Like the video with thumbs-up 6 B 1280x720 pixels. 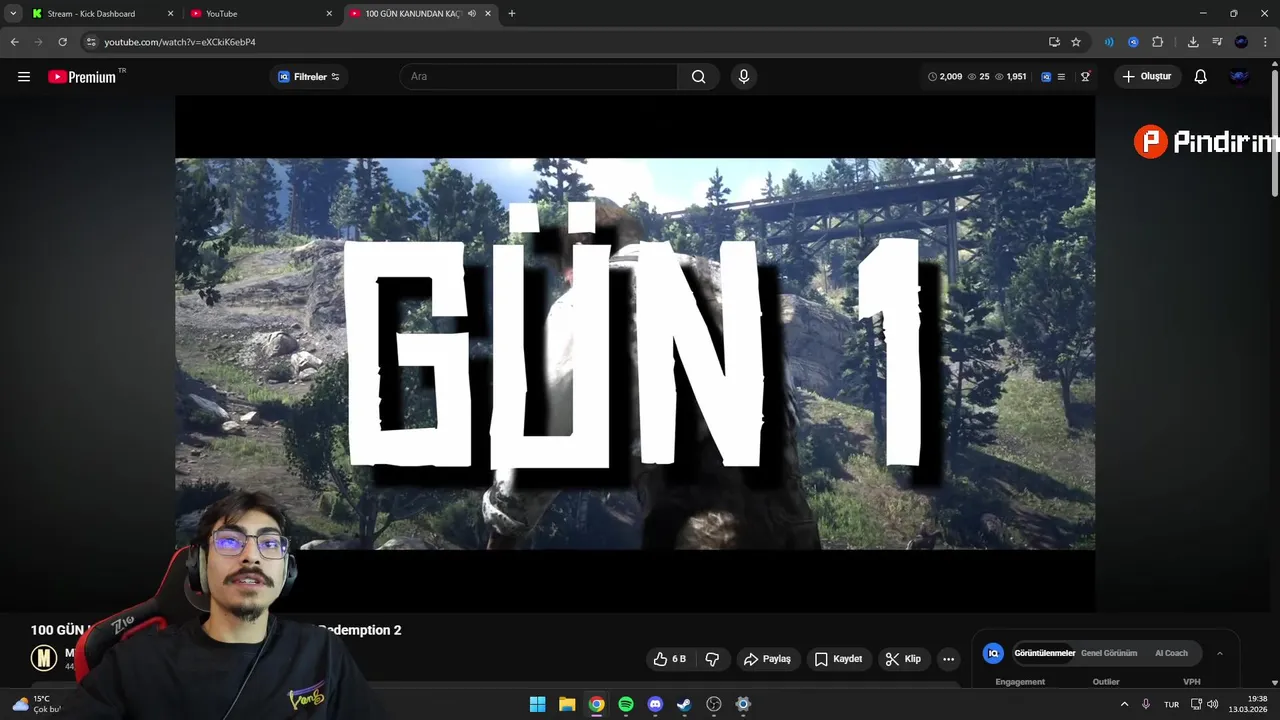[669, 659]
